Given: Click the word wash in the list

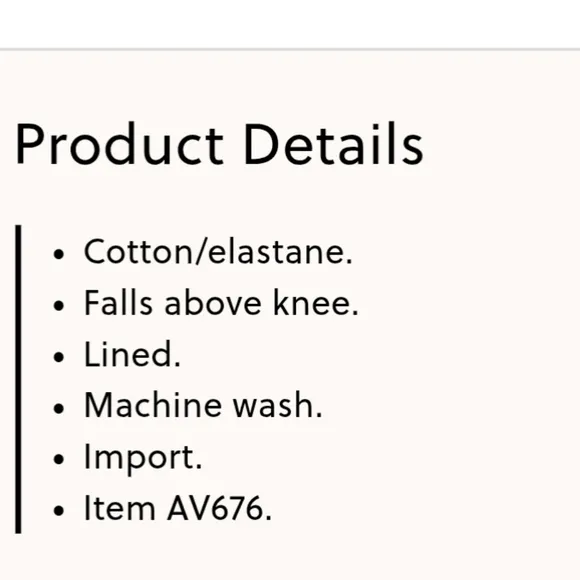Looking at the screenshot, I should (x=277, y=405).
